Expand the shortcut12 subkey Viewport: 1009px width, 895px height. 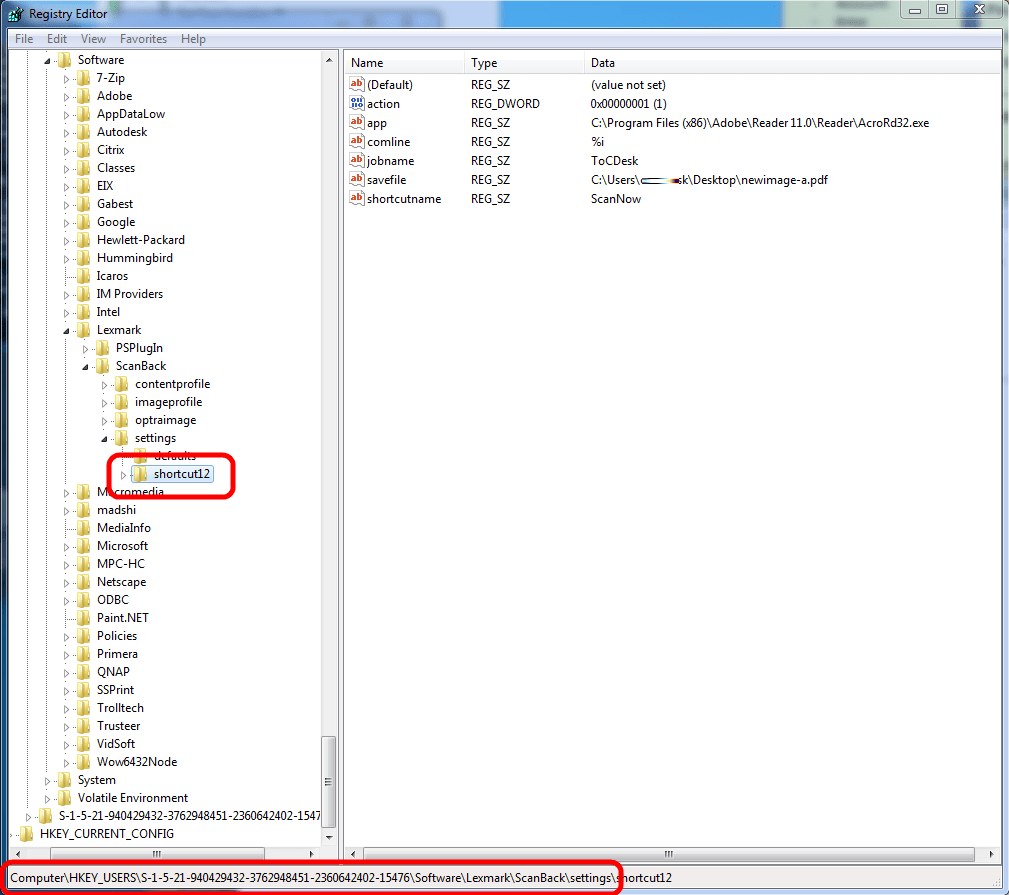pyautogui.click(x=124, y=474)
